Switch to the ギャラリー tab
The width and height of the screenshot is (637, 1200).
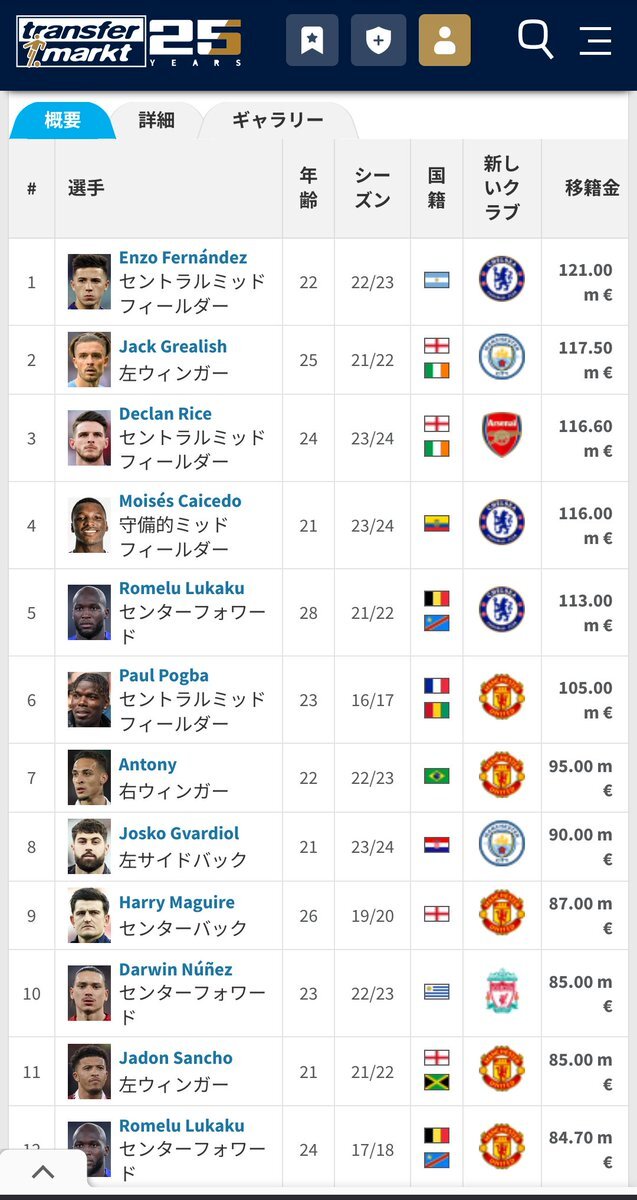tap(278, 121)
